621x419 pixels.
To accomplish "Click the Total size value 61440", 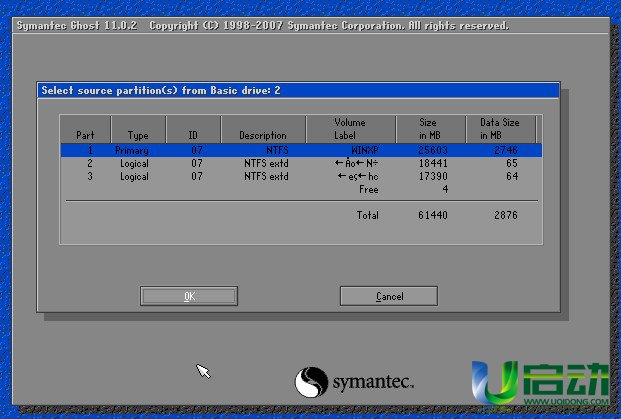I will coord(433,215).
